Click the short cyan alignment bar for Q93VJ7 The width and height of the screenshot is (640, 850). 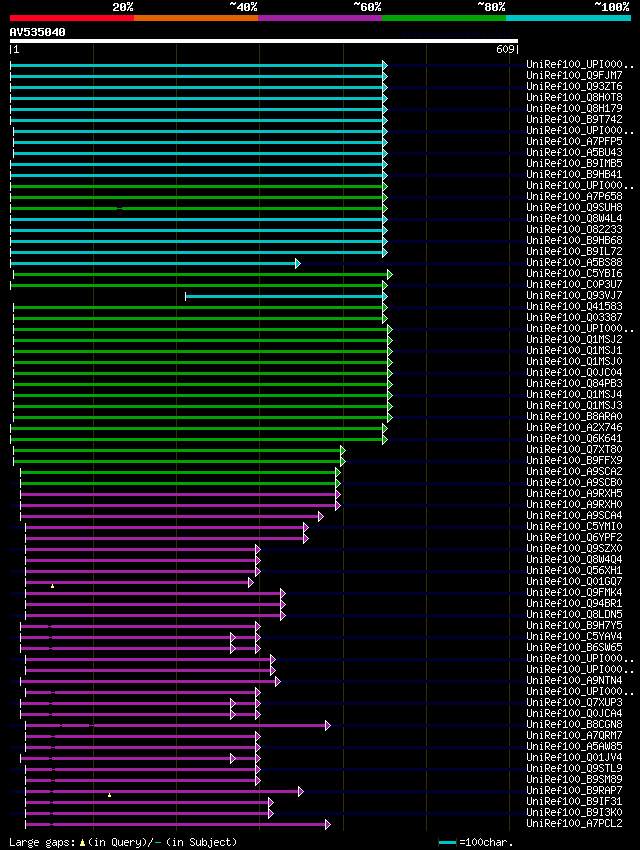[285, 297]
